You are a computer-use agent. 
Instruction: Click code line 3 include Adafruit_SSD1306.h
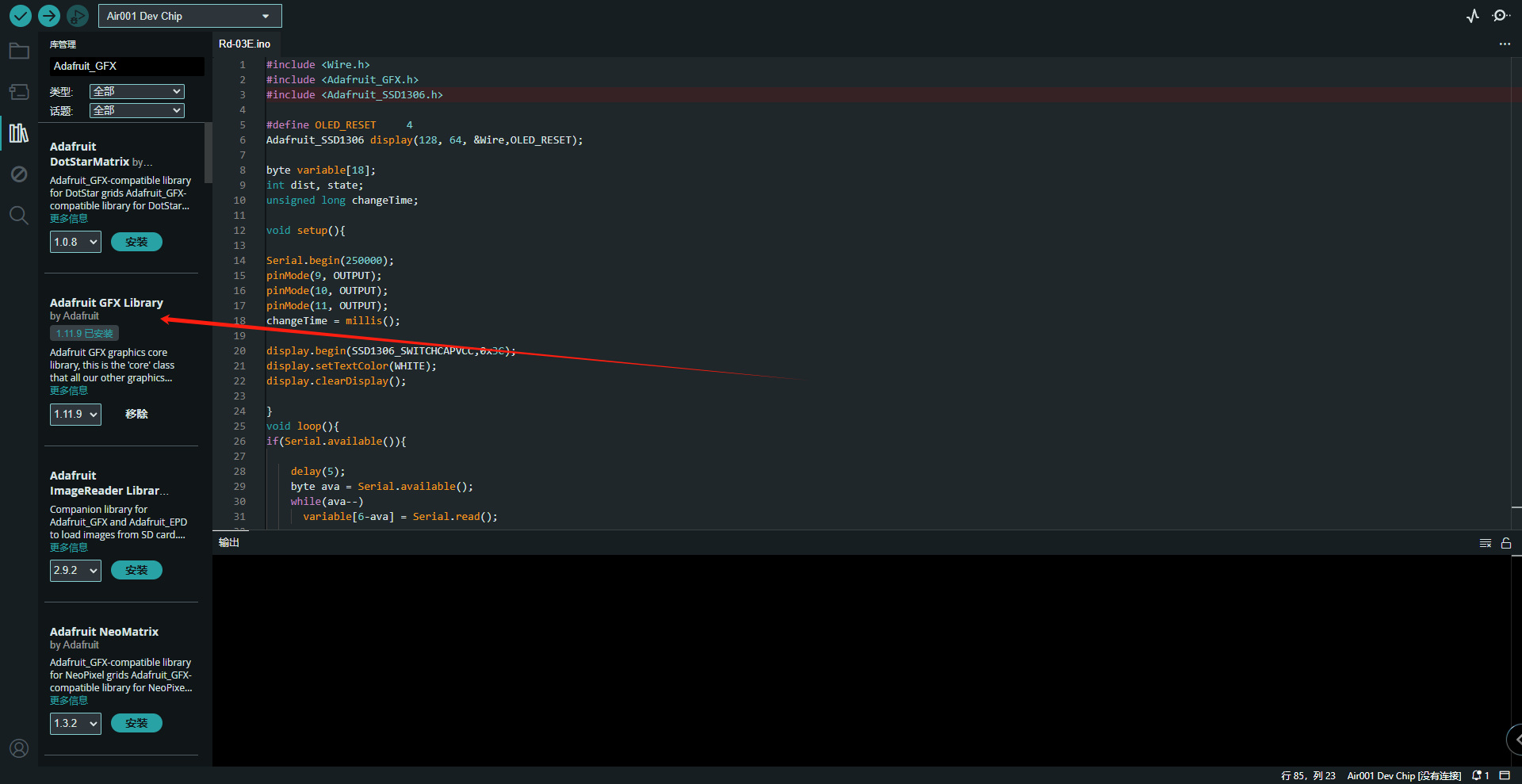tap(354, 95)
